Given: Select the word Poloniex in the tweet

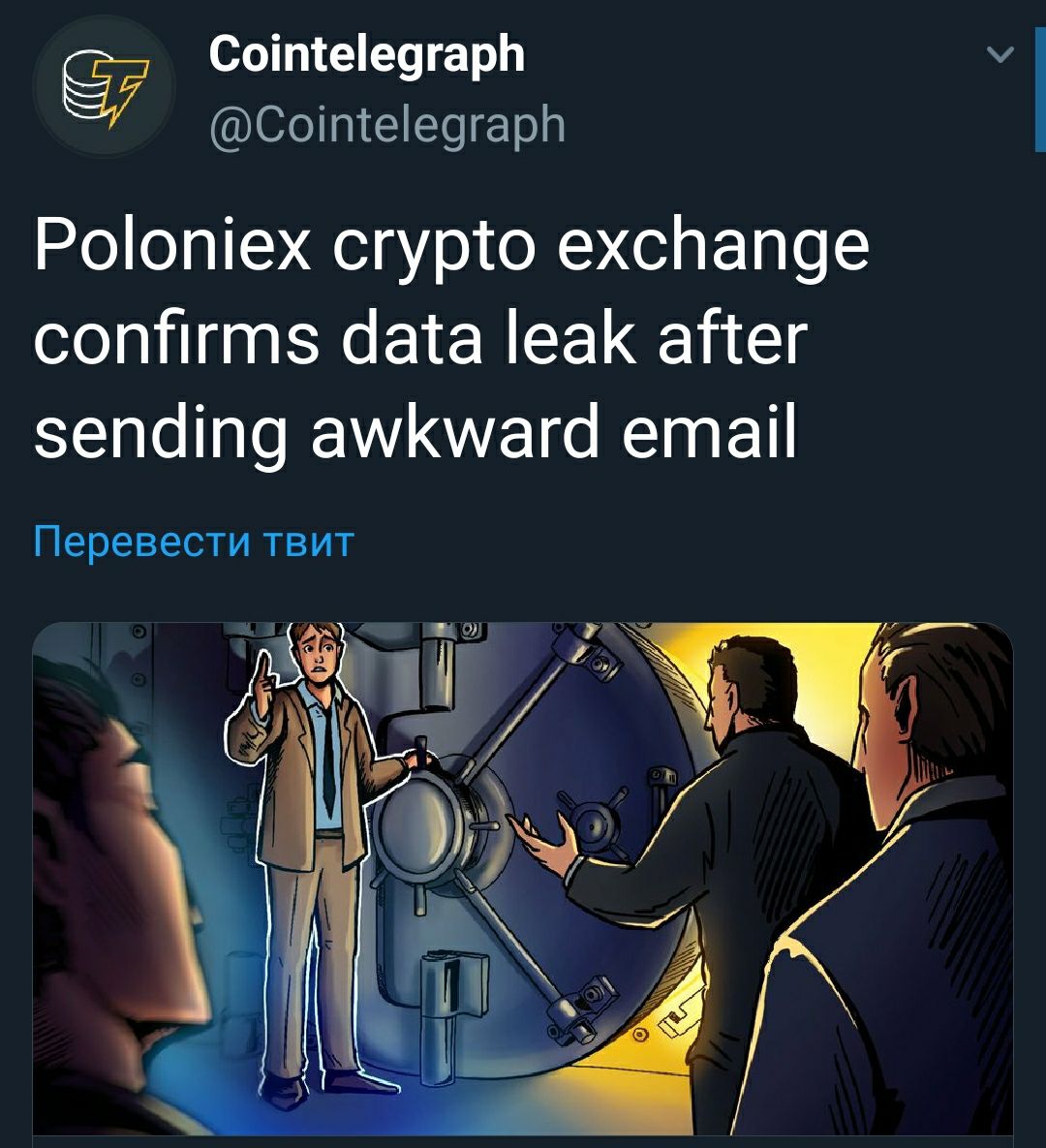Looking at the screenshot, I should click(x=172, y=245).
